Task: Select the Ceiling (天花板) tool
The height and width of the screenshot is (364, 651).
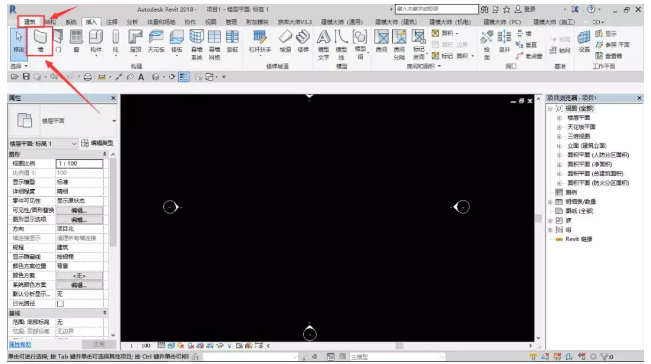Action: (x=156, y=41)
